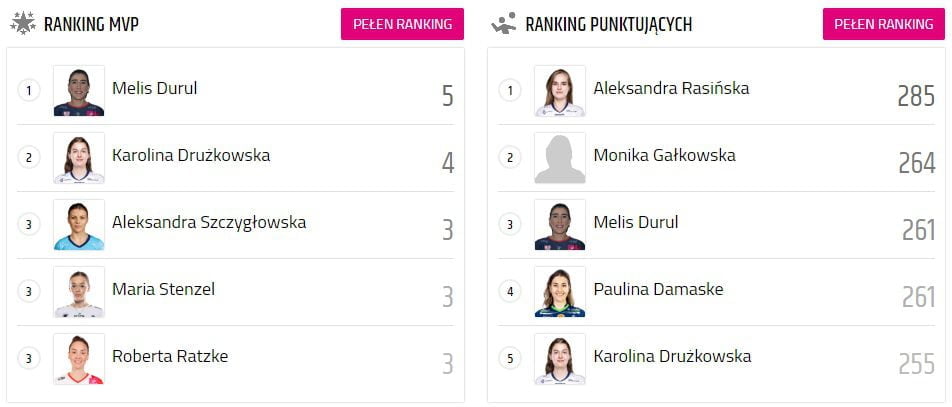The height and width of the screenshot is (407, 952).
Task: Open Paulina Damaske name link
Action: (x=658, y=289)
